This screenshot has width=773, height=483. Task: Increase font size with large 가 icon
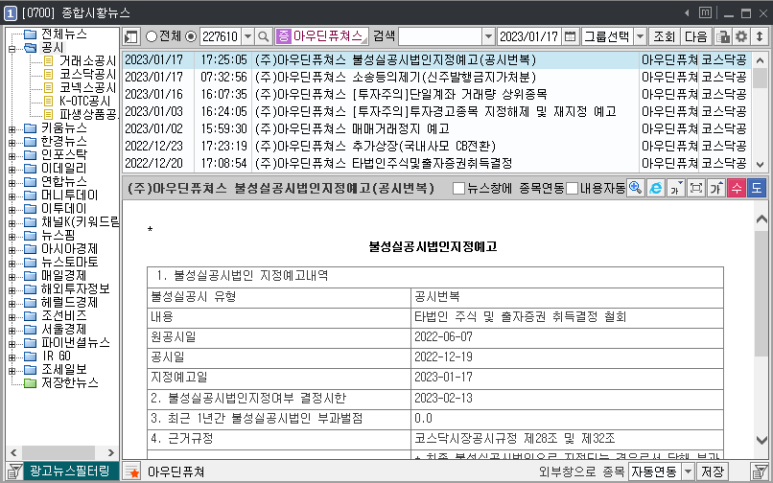point(716,188)
